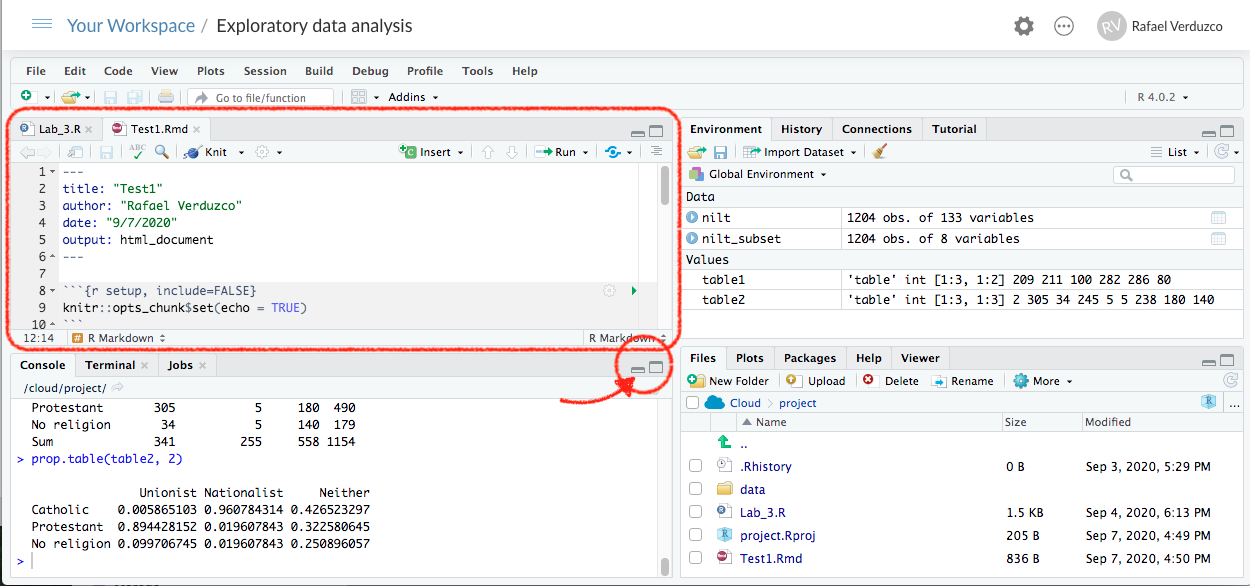Click the clear environment broom icon
The width and height of the screenshot is (1250, 586).
click(879, 152)
